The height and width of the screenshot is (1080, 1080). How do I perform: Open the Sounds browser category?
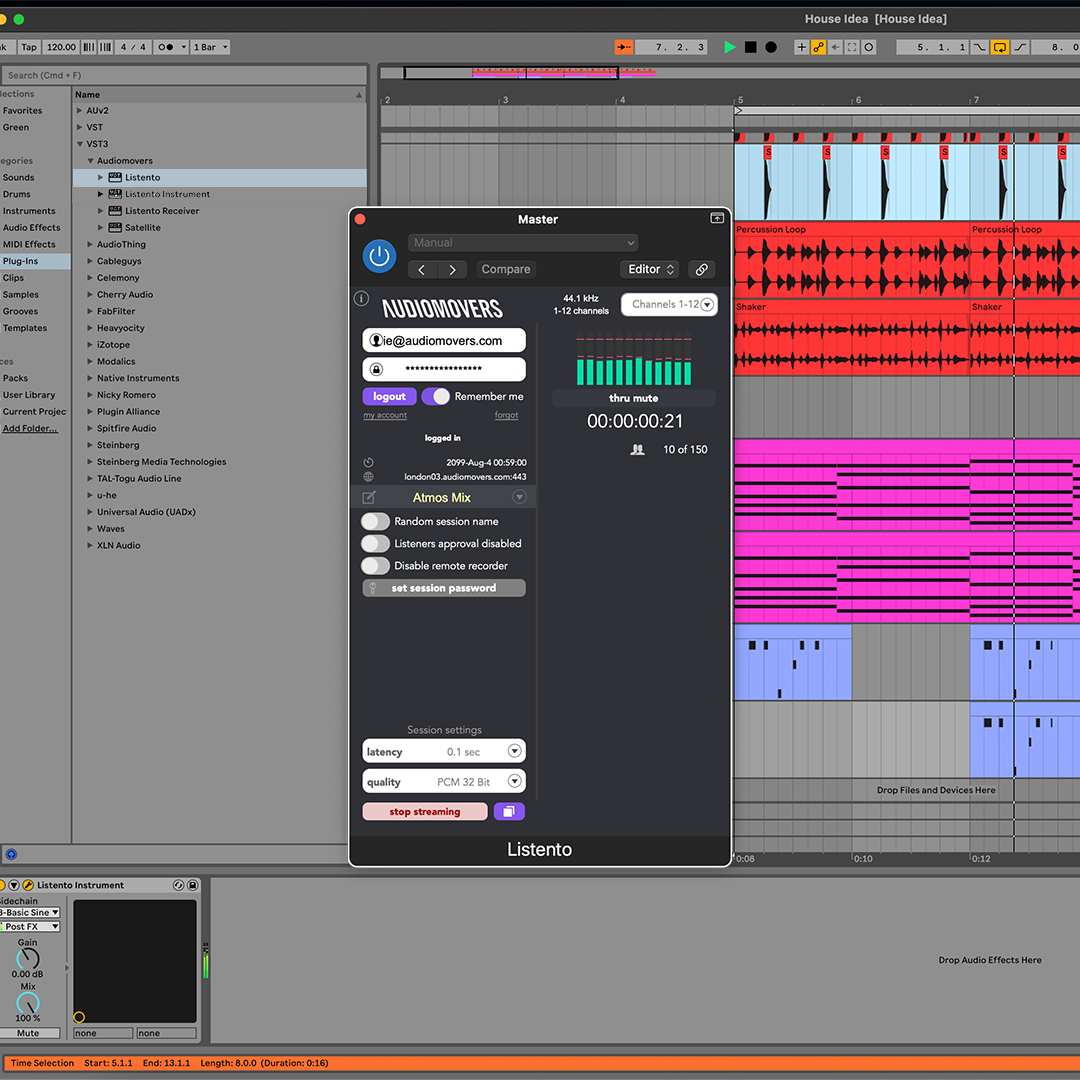19,177
